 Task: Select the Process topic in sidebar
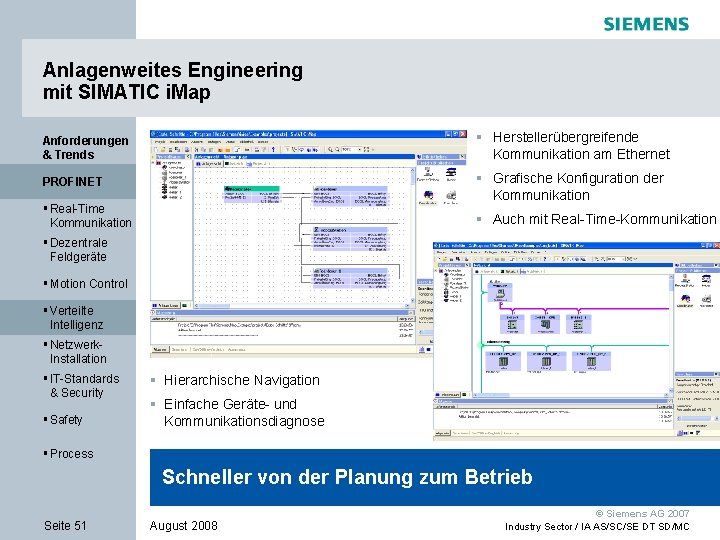click(x=71, y=454)
